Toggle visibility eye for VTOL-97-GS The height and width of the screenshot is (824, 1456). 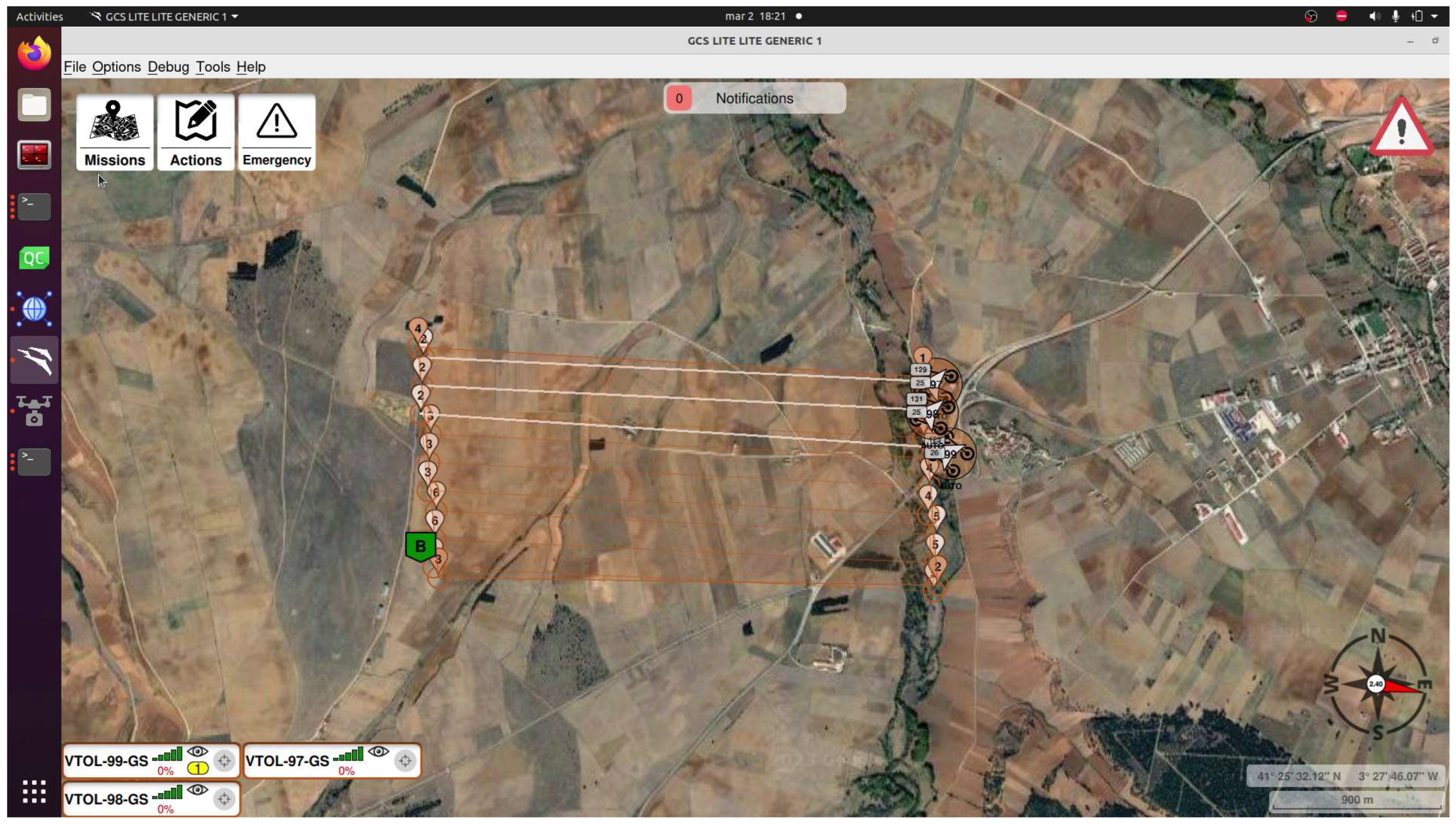coord(379,752)
